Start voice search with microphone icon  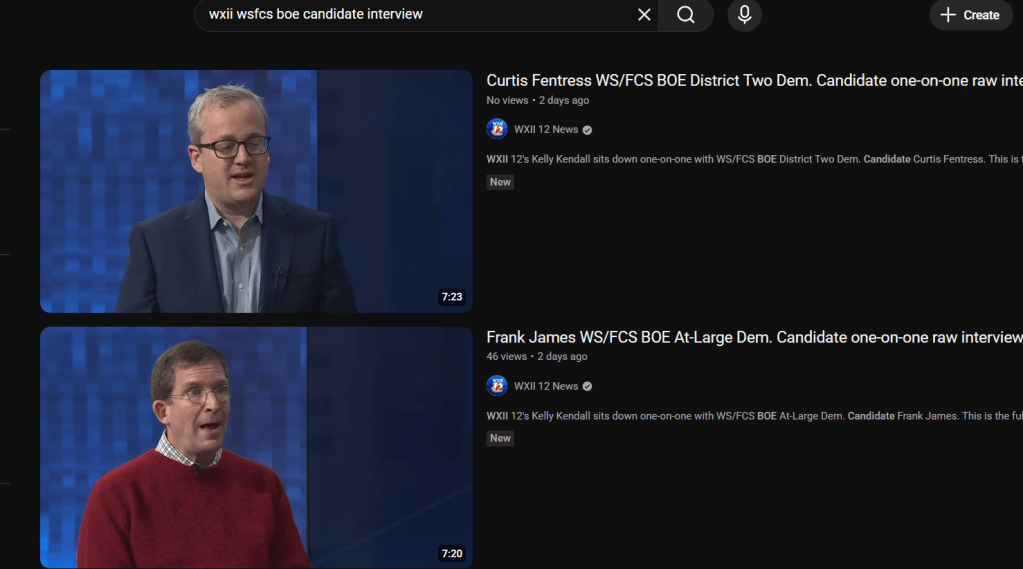tap(744, 15)
